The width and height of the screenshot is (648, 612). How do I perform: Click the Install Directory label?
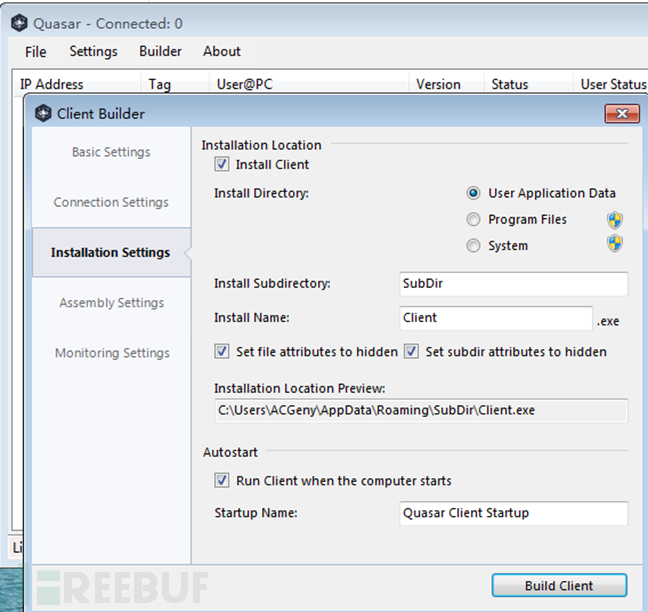coord(261,193)
